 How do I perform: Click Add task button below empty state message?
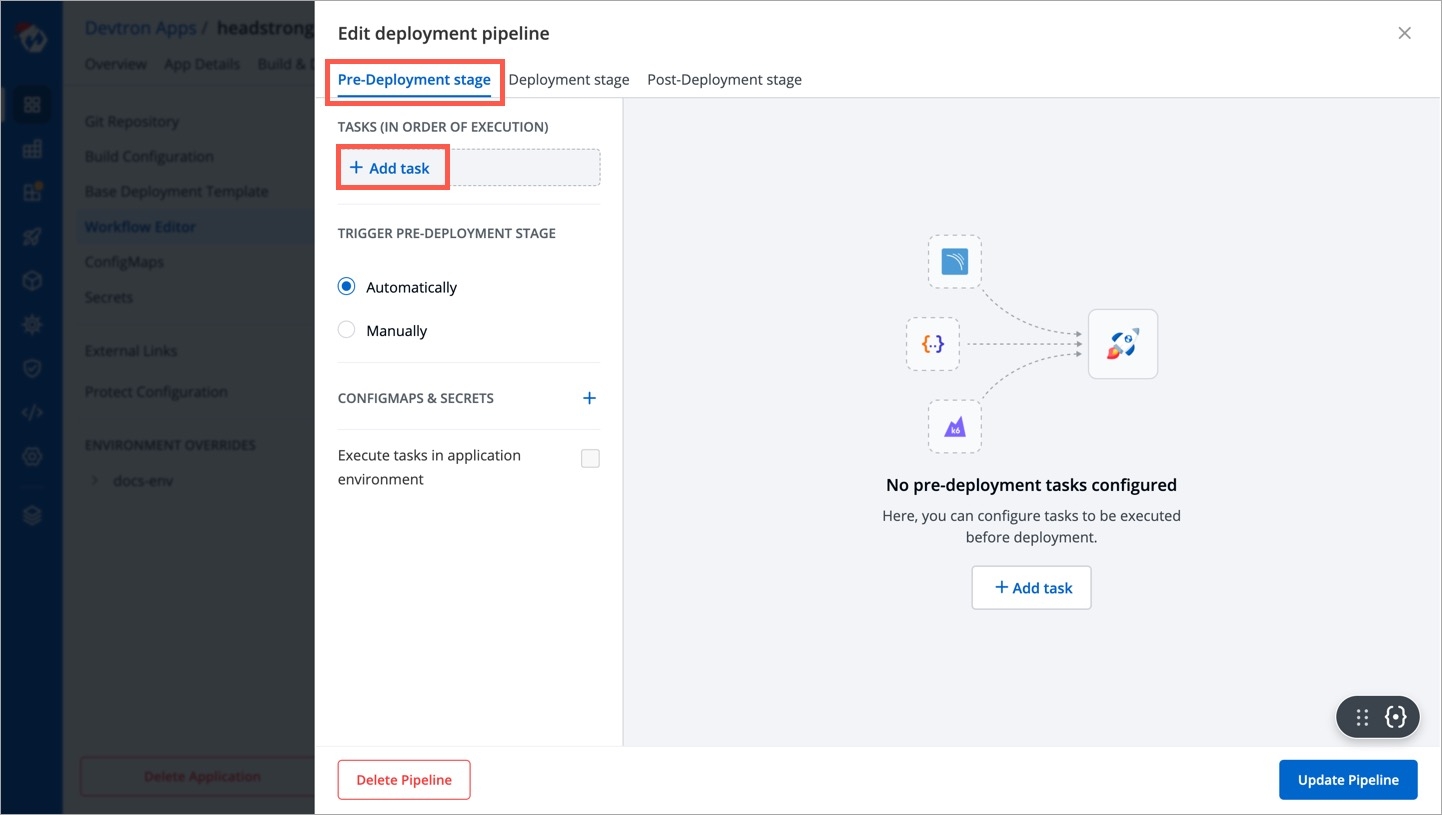[x=1031, y=588]
